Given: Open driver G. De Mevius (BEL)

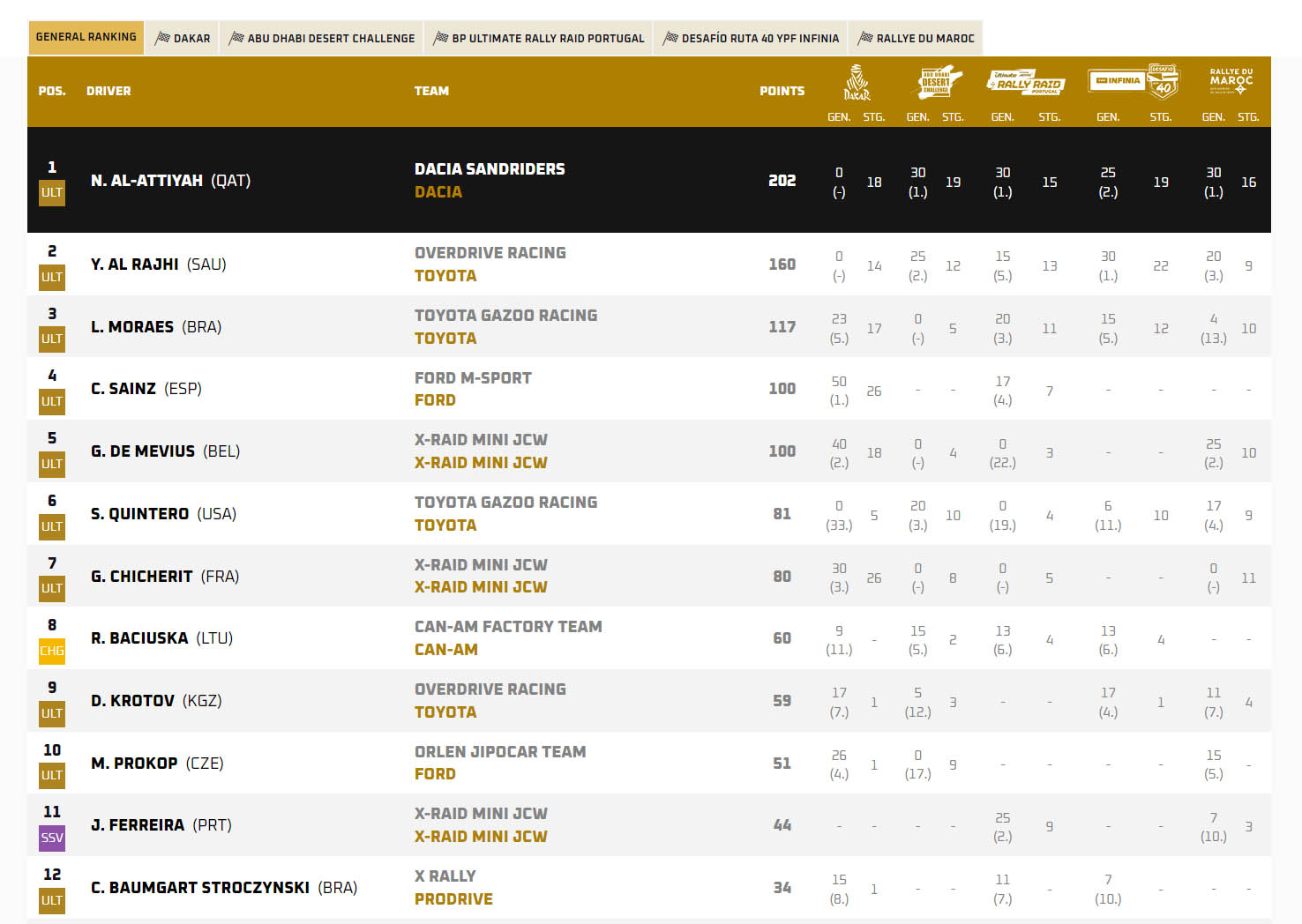Looking at the screenshot, I should point(165,451).
